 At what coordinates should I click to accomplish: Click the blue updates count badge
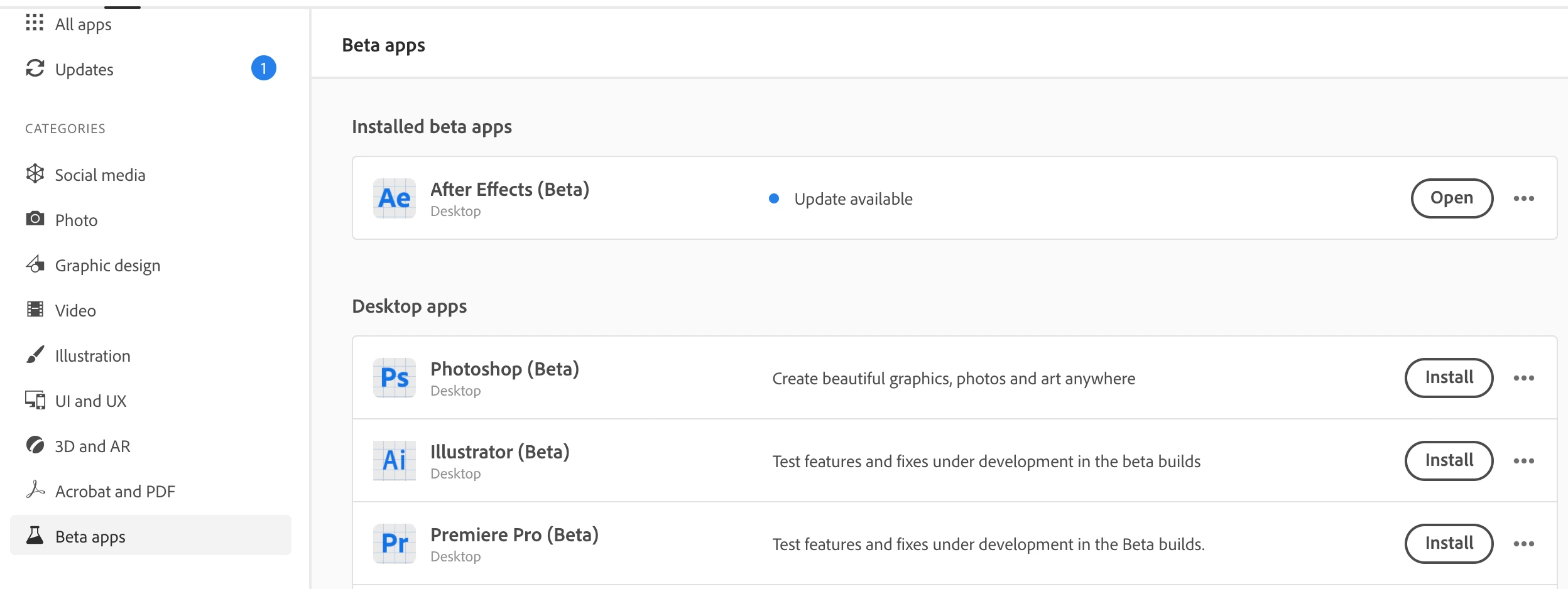[x=264, y=68]
